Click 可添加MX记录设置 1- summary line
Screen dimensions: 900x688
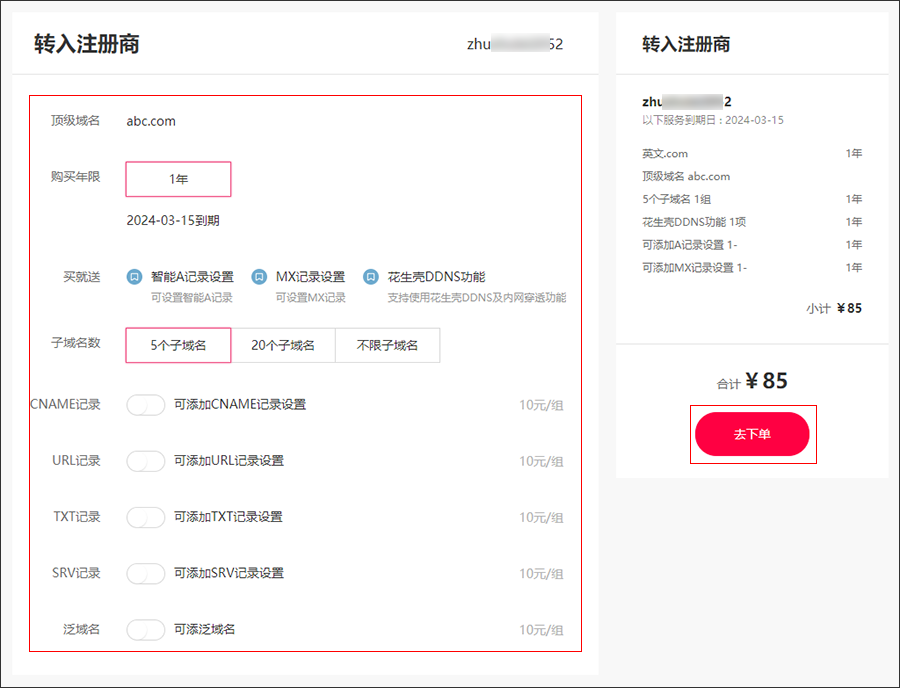(694, 268)
